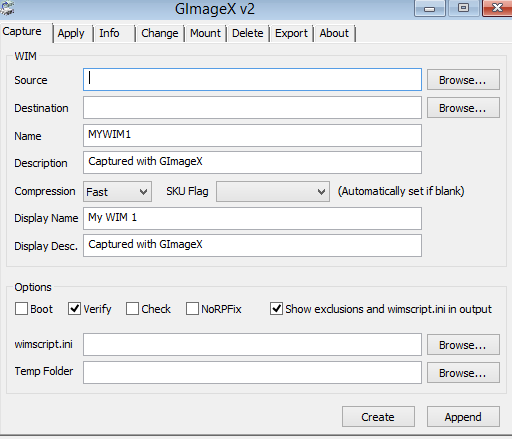This screenshot has height=439, width=512.
Task: Select the Change tab
Action: [x=160, y=33]
